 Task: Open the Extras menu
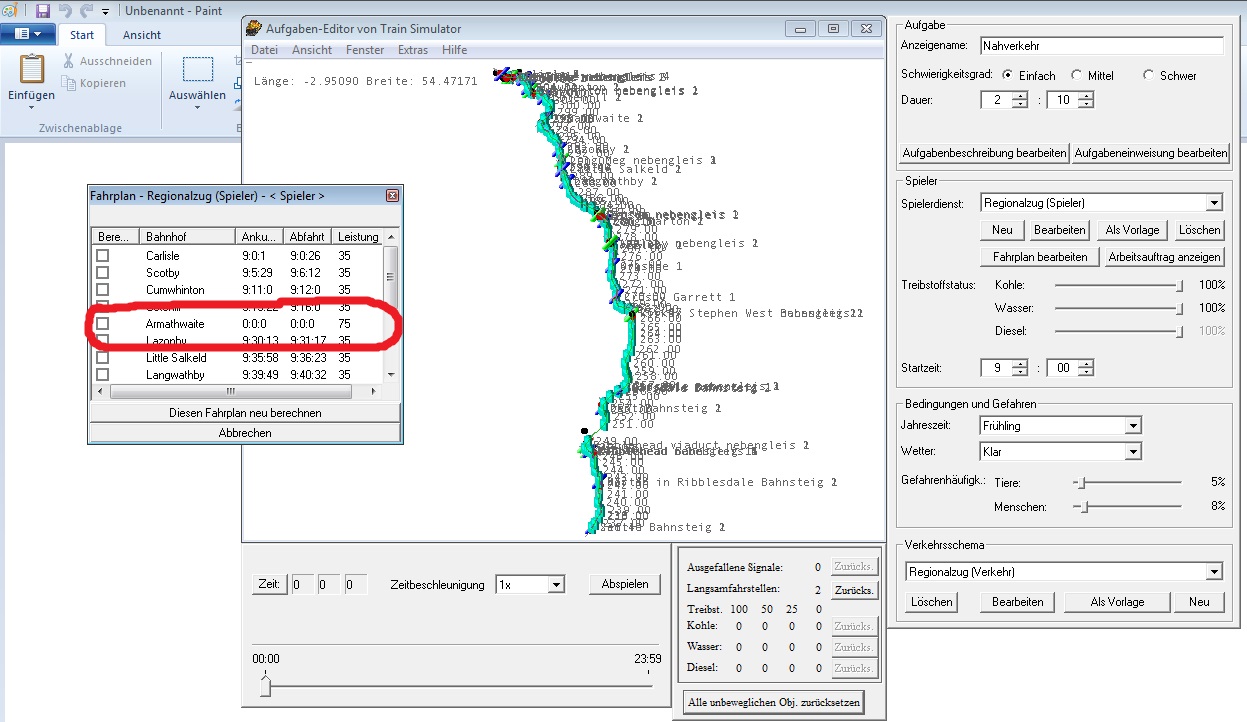(412, 50)
